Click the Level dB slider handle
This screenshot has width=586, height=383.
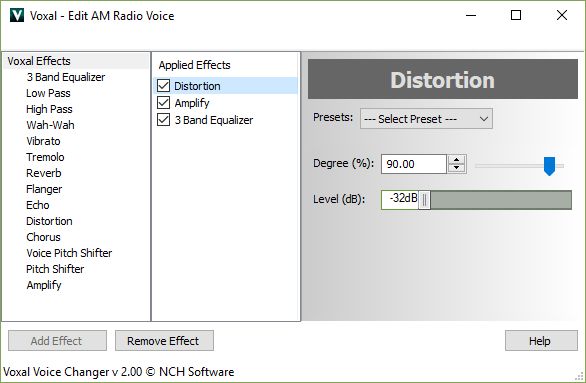(424, 200)
